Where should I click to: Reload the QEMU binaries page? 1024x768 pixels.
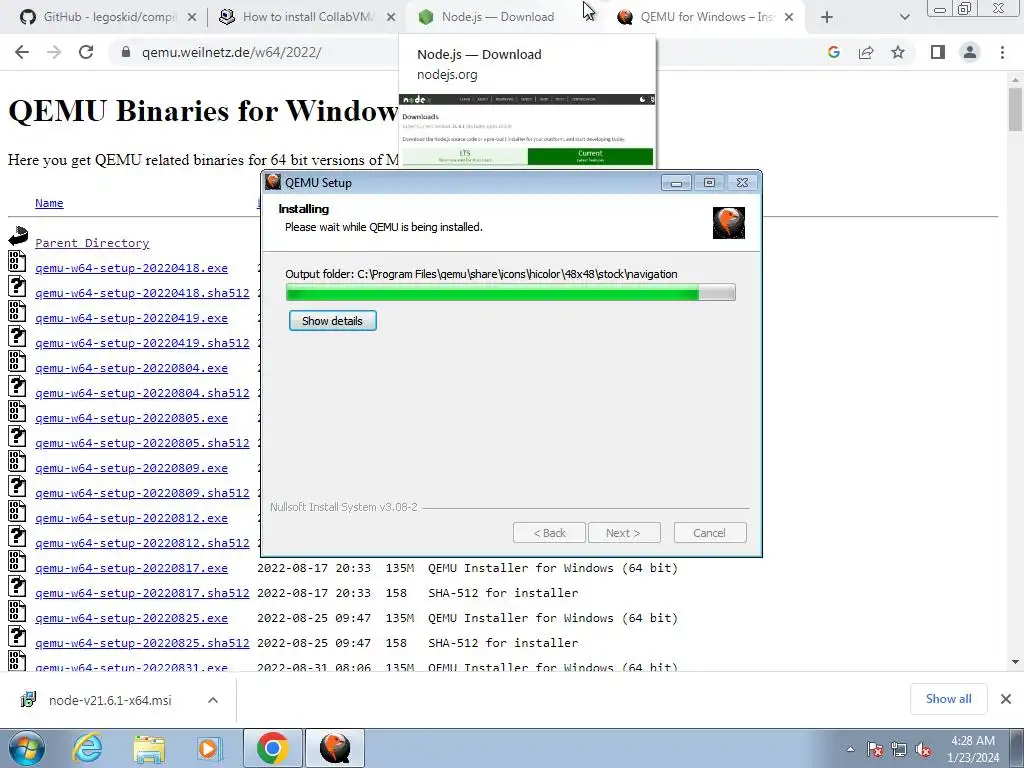(x=86, y=52)
